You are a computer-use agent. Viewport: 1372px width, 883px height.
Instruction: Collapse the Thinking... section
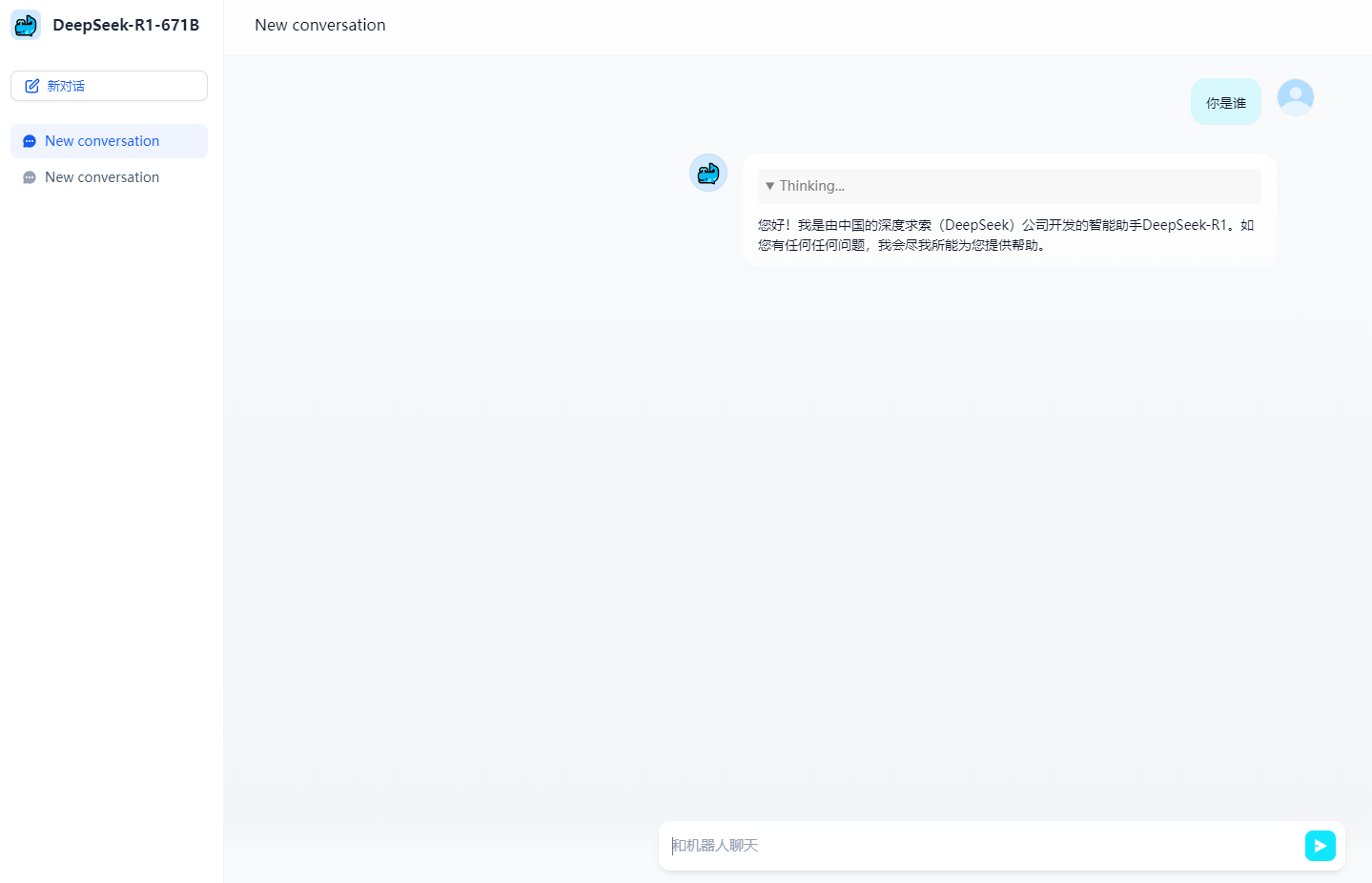point(1009,186)
